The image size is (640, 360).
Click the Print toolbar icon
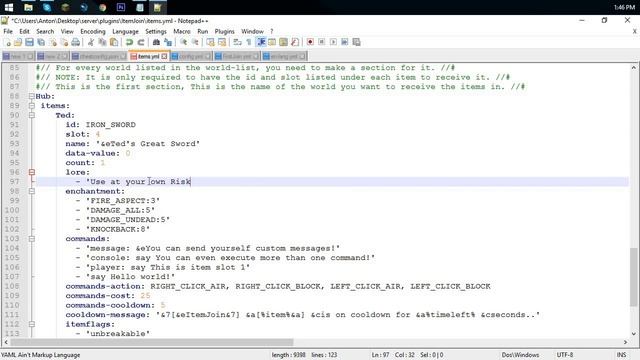pos(76,42)
